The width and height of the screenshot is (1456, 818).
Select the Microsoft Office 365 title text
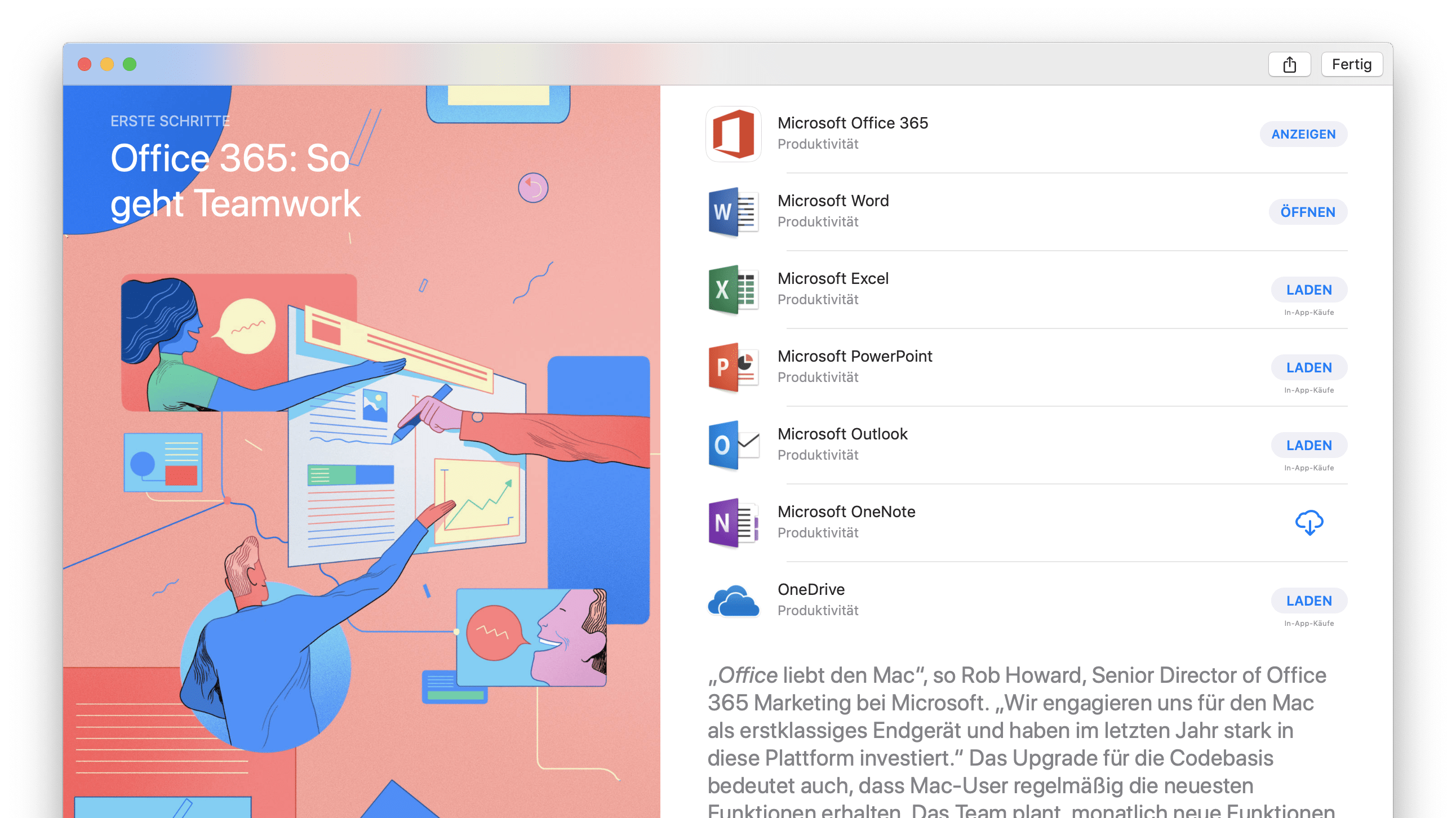pyautogui.click(x=853, y=123)
